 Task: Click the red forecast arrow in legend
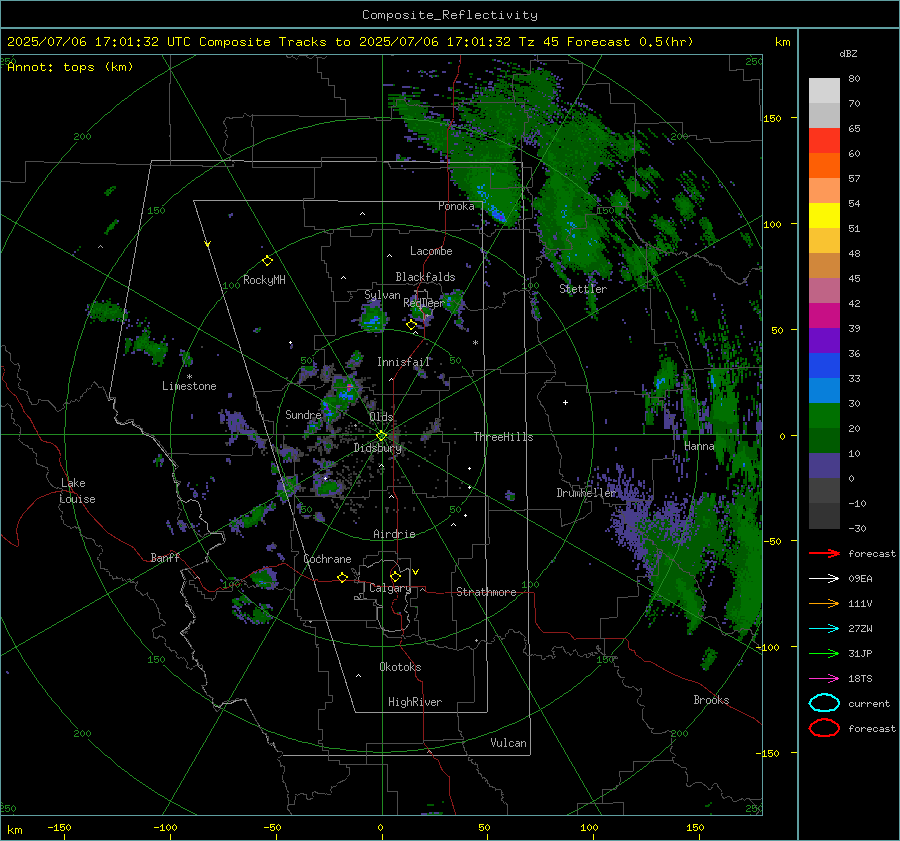[x=824, y=553]
